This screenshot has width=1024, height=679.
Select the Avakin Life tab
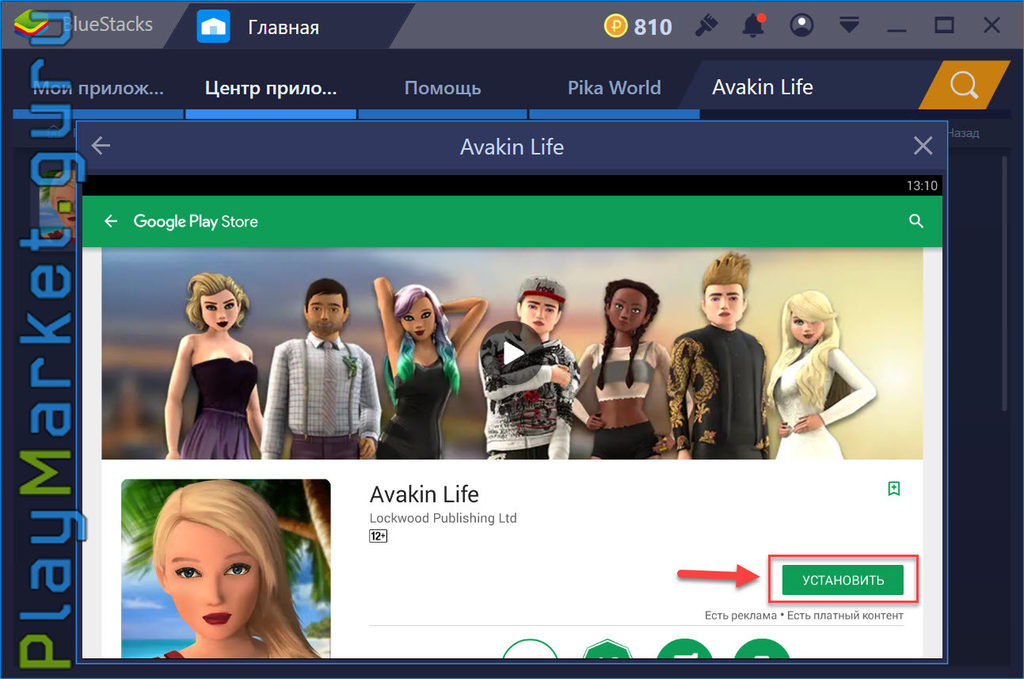(x=763, y=87)
